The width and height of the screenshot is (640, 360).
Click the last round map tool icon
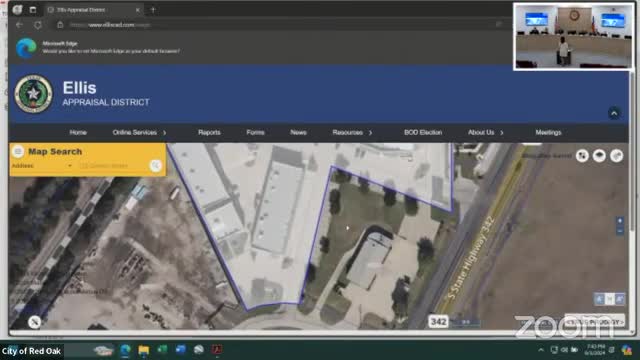click(x=616, y=156)
